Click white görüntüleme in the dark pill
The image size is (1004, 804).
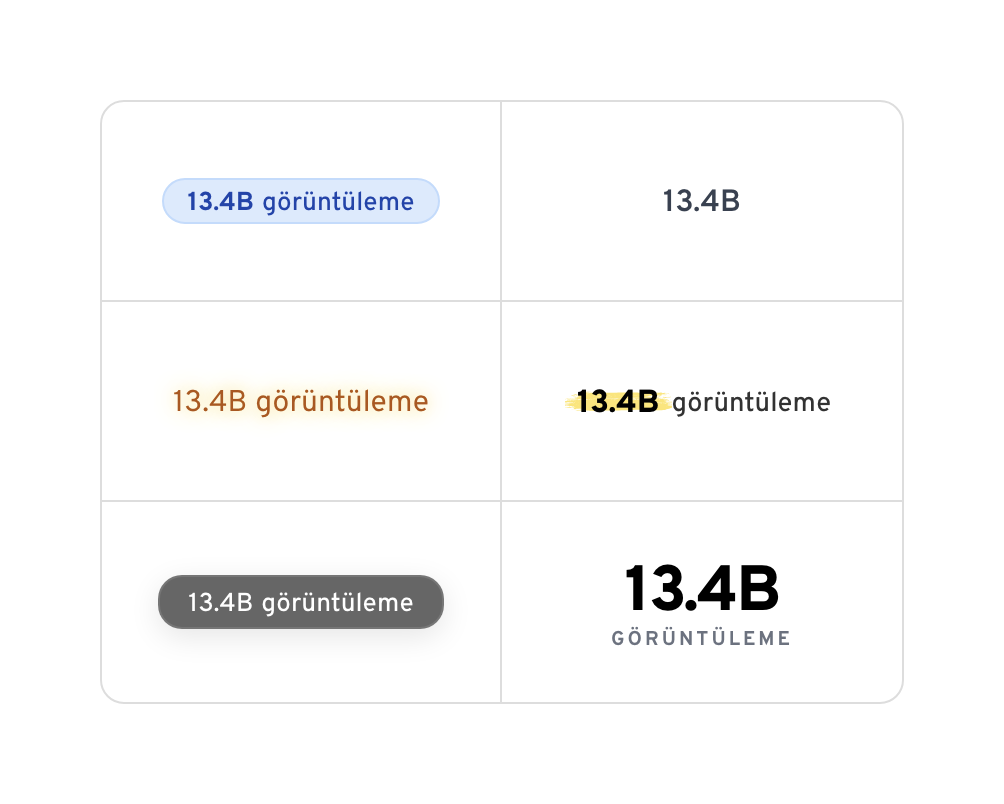[x=338, y=603]
